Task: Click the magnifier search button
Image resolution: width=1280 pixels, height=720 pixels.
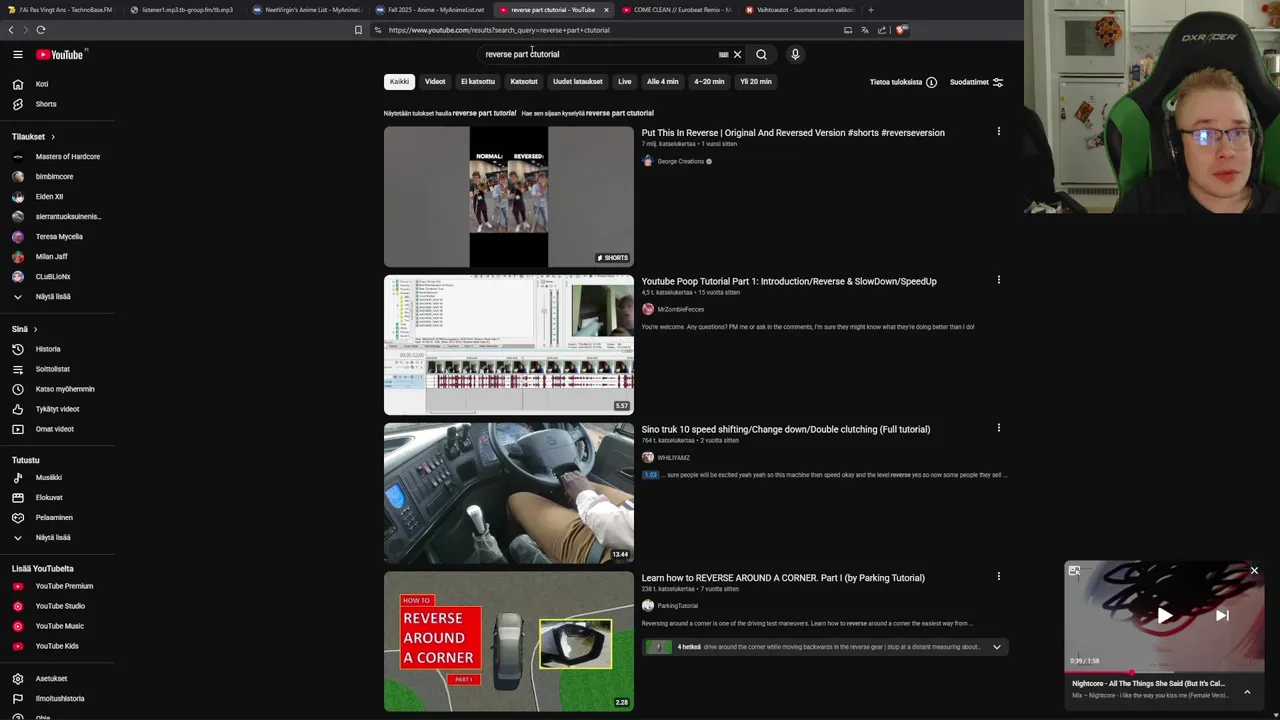Action: click(x=761, y=54)
